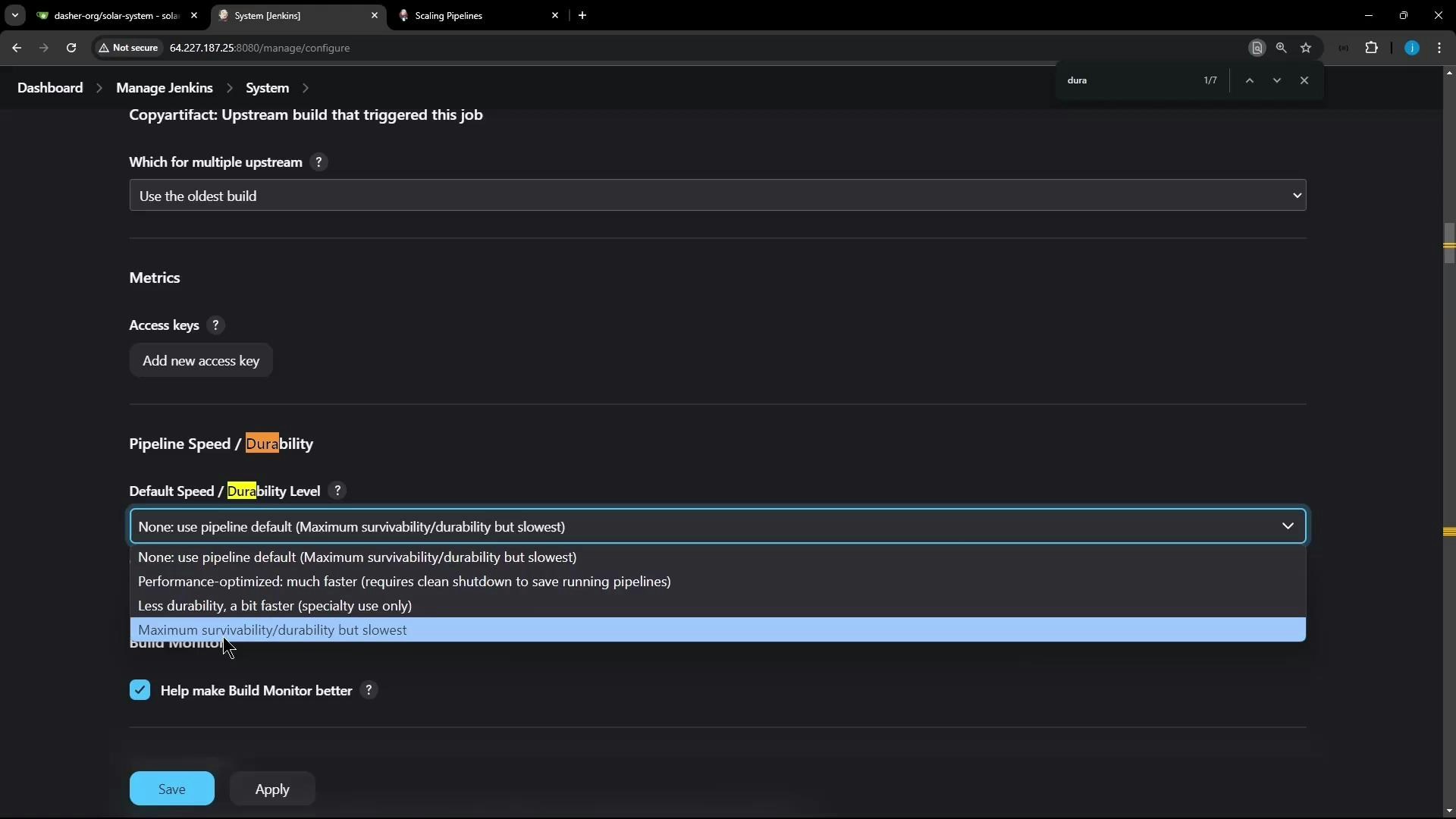Viewport: 1456px width, 819px height.
Task: Uncheck Help make Build Monitor better
Action: (x=140, y=690)
